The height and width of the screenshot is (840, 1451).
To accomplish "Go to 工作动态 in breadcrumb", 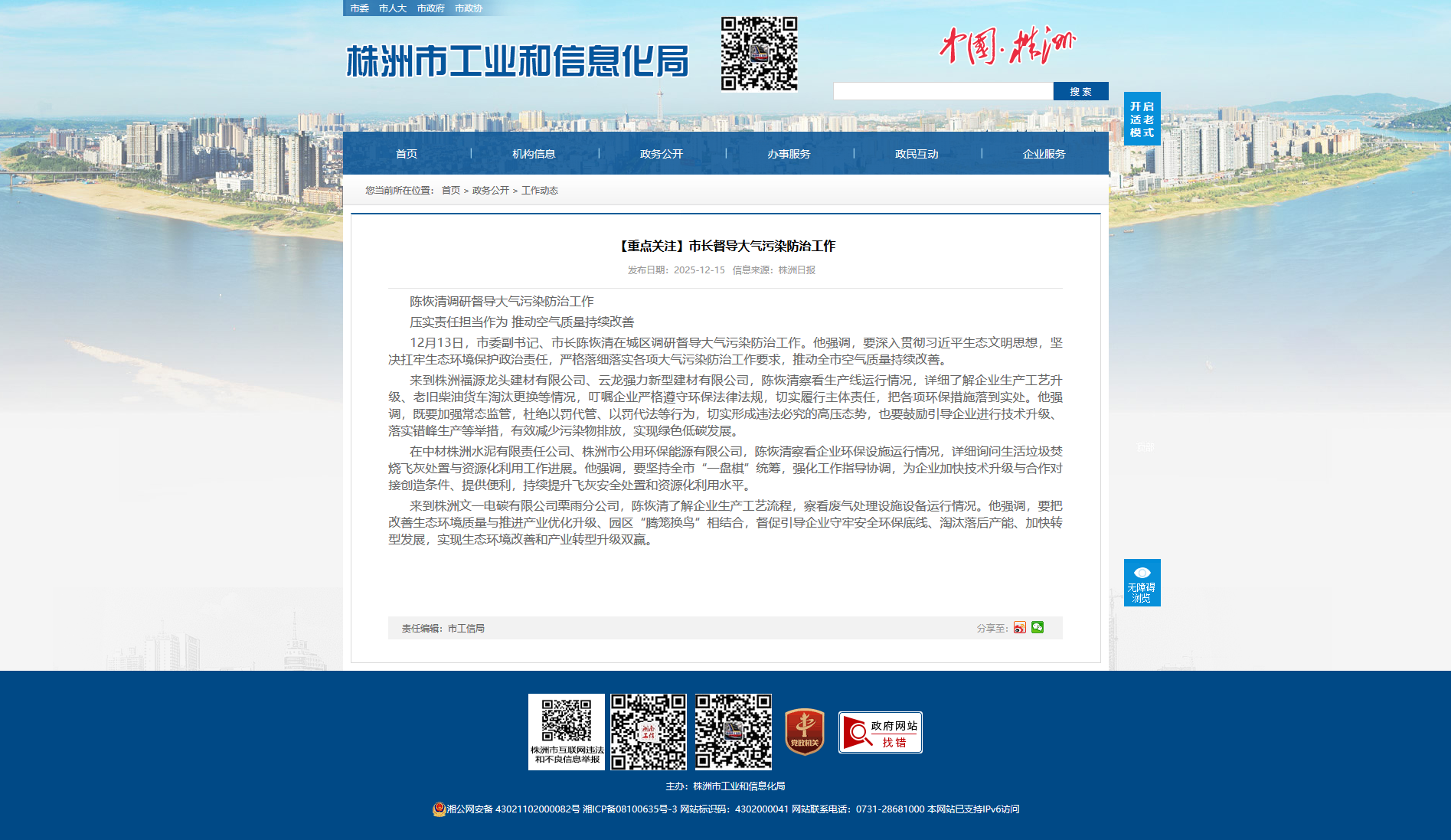I will [x=540, y=191].
